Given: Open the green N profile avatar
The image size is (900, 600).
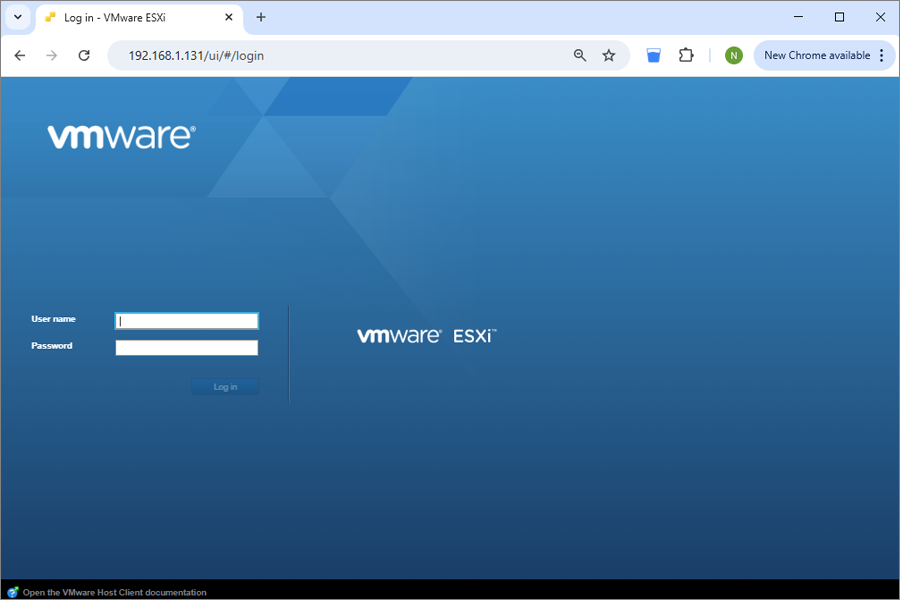Looking at the screenshot, I should pos(734,55).
